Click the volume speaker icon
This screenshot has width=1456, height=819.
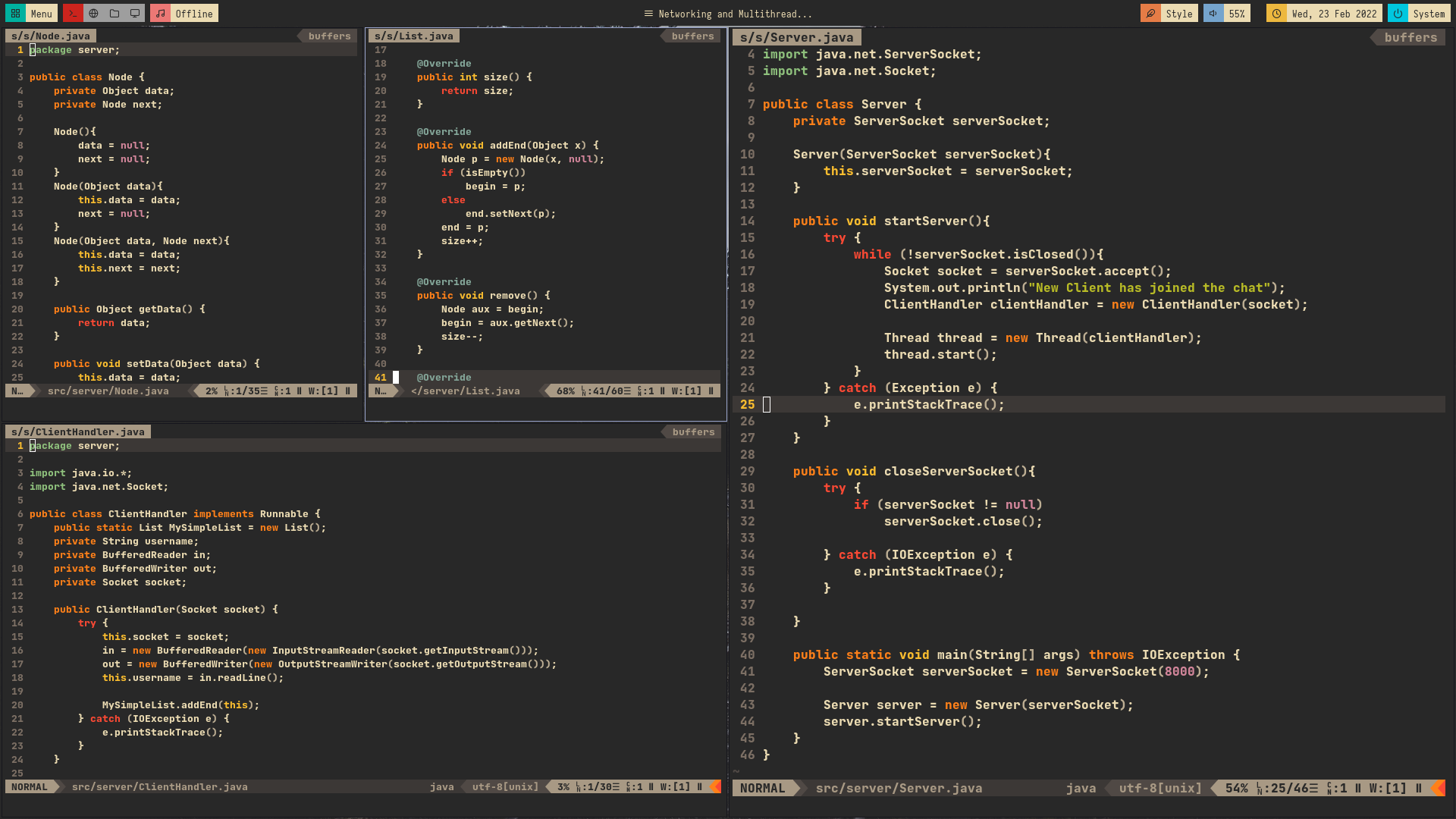coord(1213,14)
